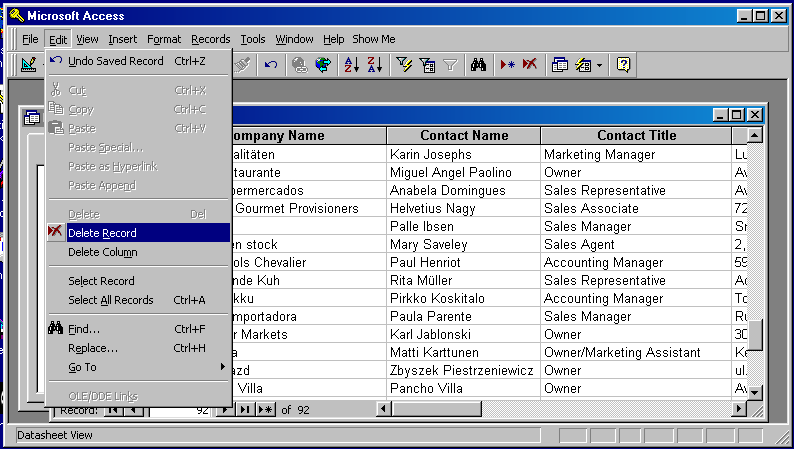
Task: Click the Sort Ascending toolbar icon
Action: tap(351, 65)
